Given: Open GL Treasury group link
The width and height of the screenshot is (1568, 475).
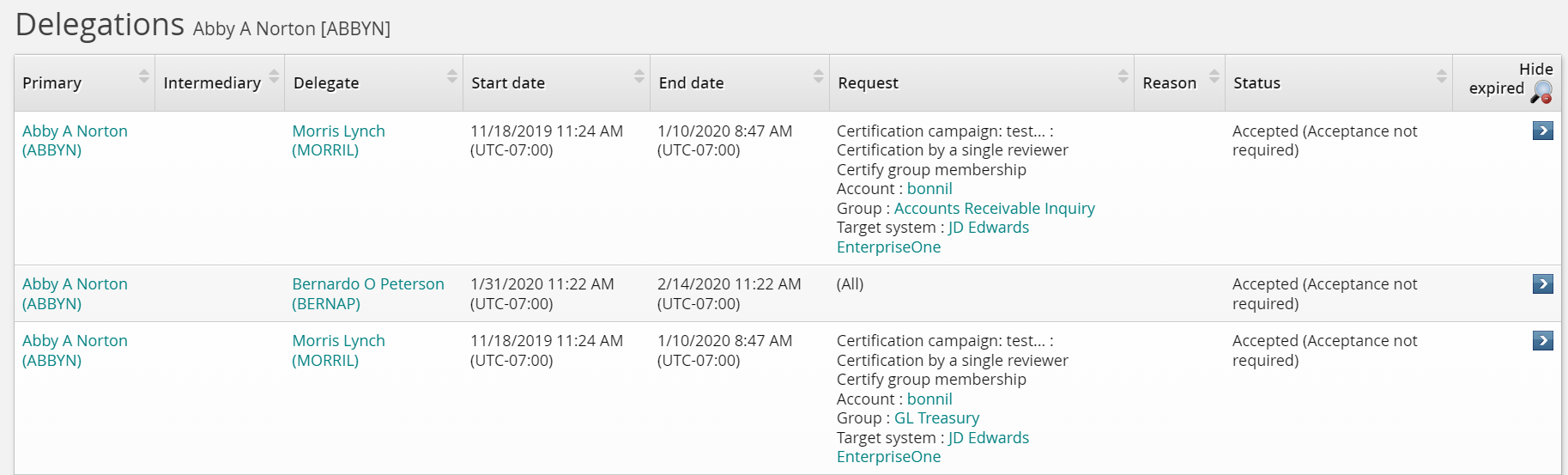Looking at the screenshot, I should 936,418.
